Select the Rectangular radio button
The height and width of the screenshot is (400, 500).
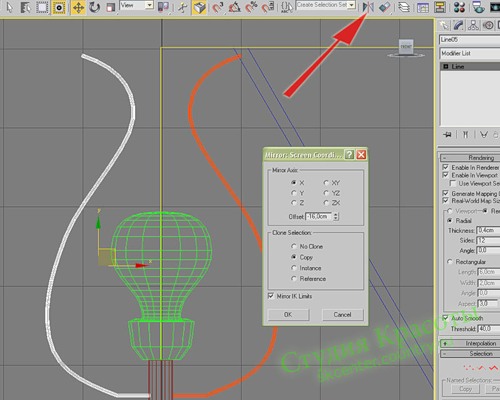coord(450,262)
